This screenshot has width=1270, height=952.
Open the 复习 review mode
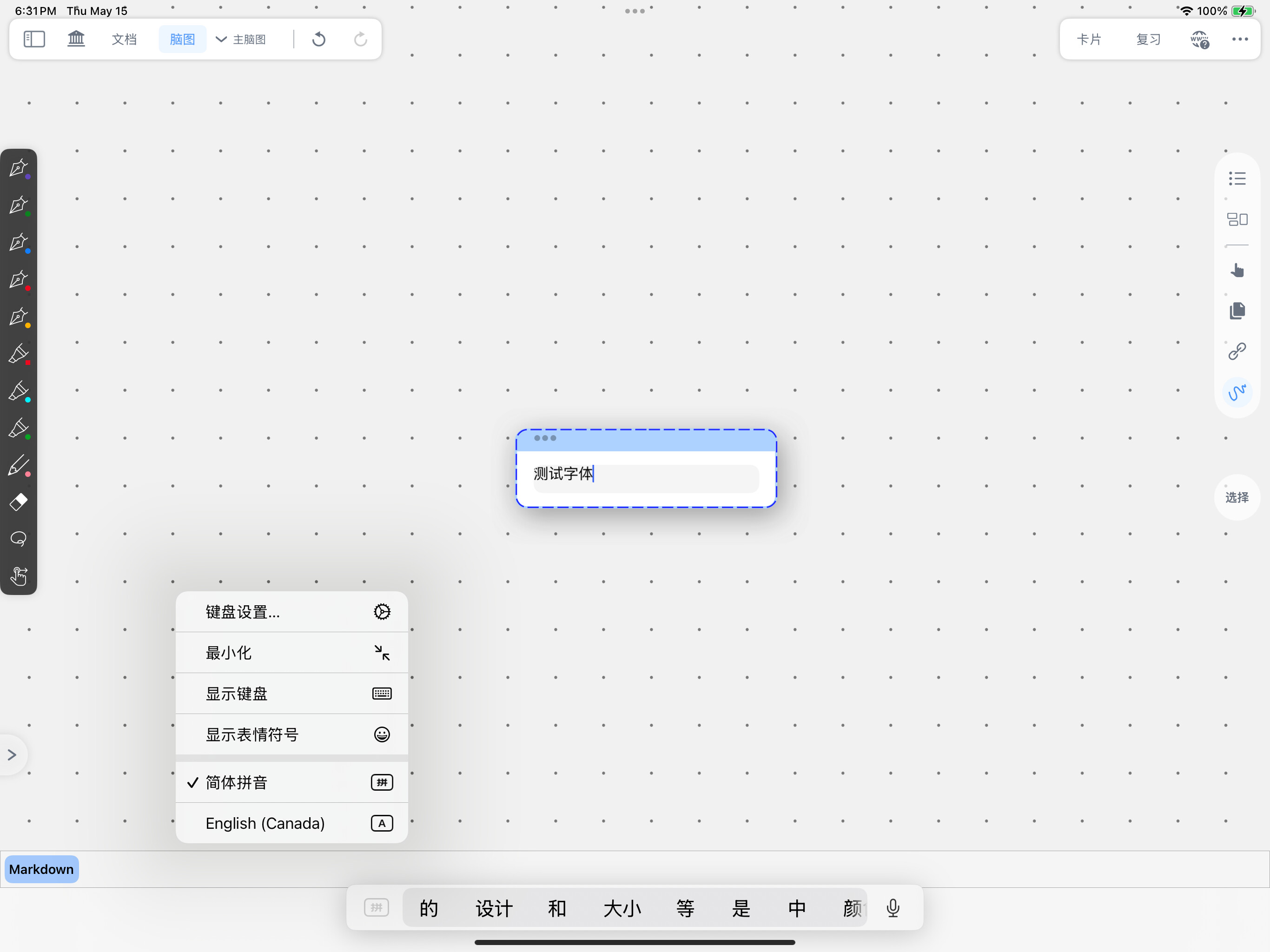[x=1148, y=39]
